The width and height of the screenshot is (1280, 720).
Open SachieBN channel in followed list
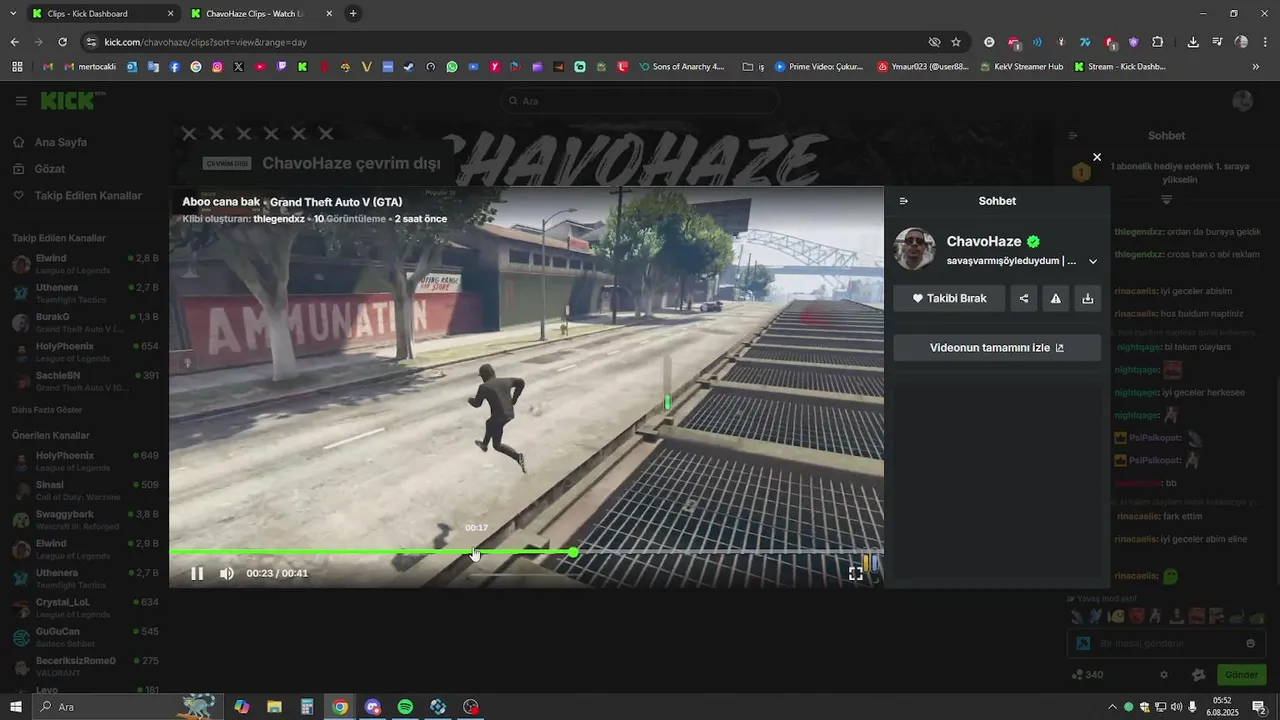pos(85,381)
